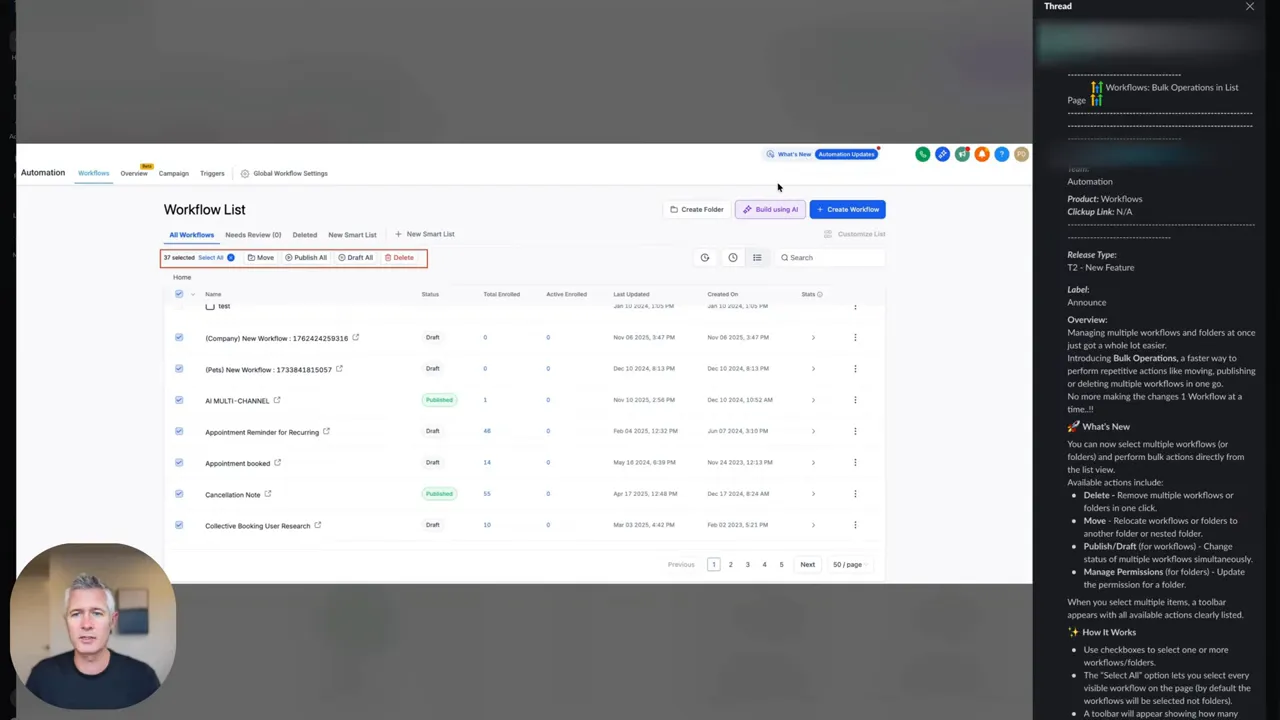Click the history clock icon above the table
Screen dimensions: 1280x720
[x=705, y=257]
